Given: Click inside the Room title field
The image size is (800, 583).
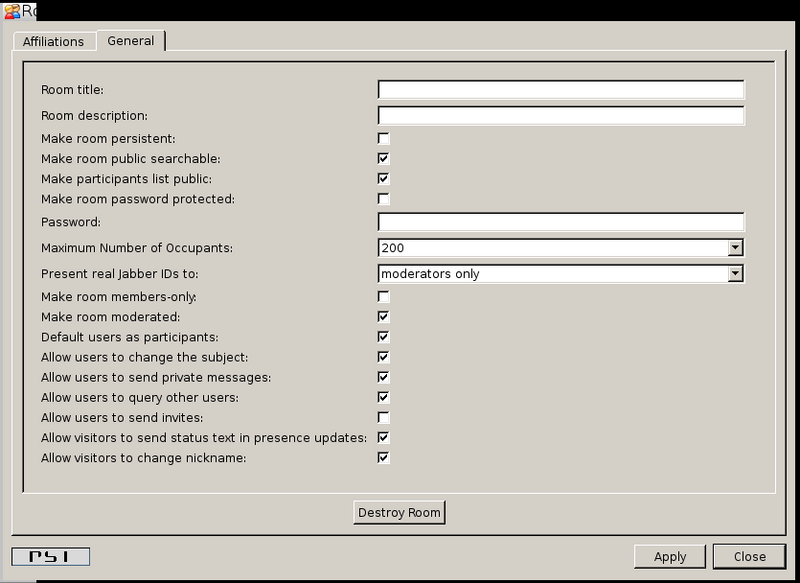Looking at the screenshot, I should 560,89.
